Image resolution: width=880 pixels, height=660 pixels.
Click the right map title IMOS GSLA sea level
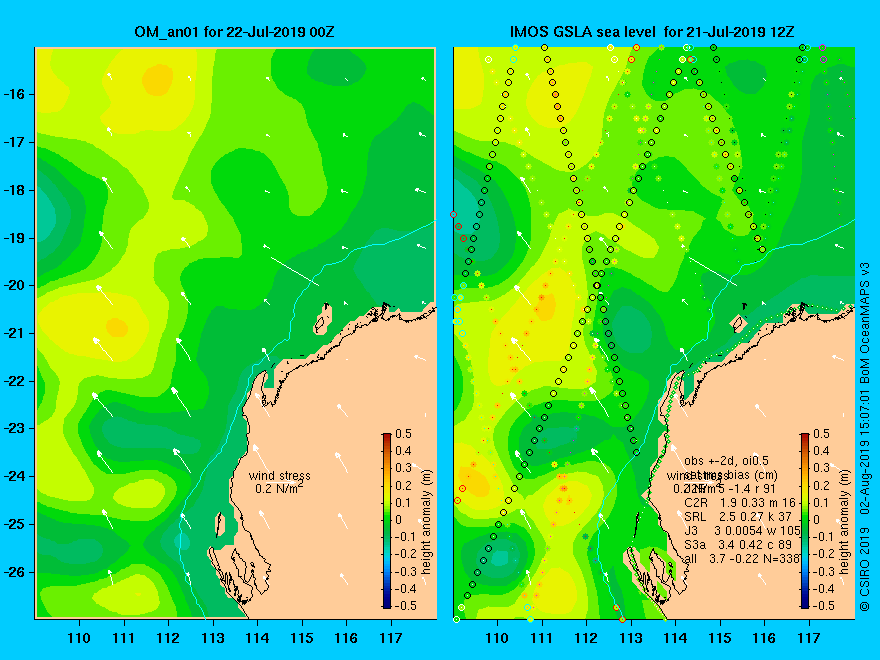pos(583,32)
